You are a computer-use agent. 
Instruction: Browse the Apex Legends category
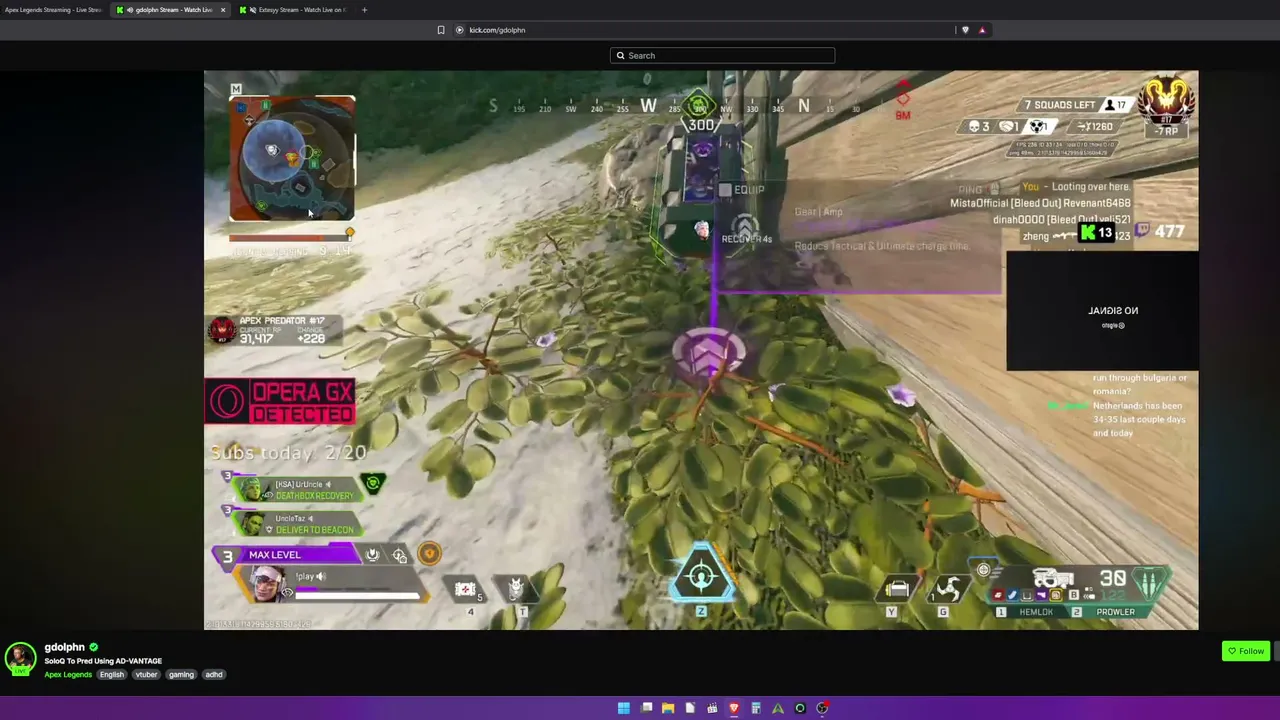click(x=68, y=675)
